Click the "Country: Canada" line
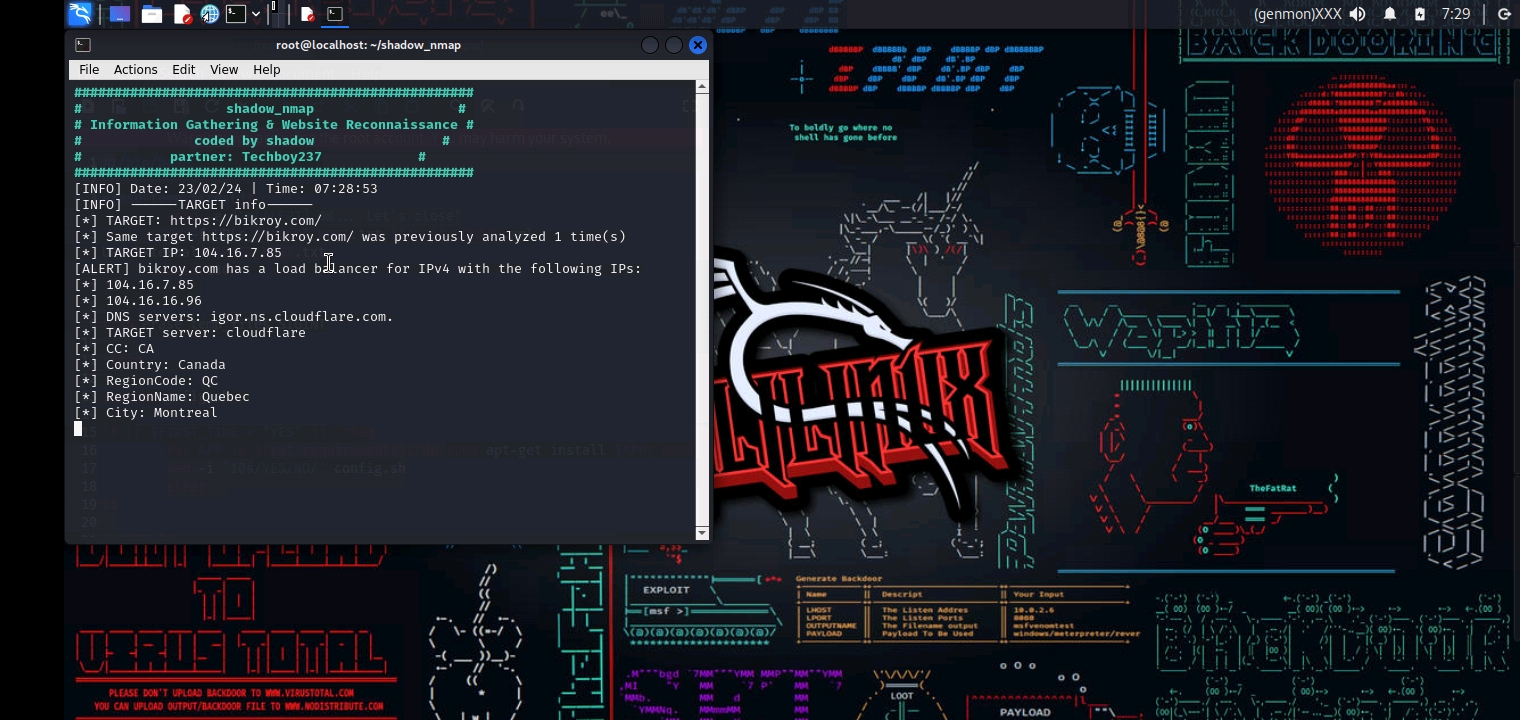The height and width of the screenshot is (720, 1520). point(150,365)
